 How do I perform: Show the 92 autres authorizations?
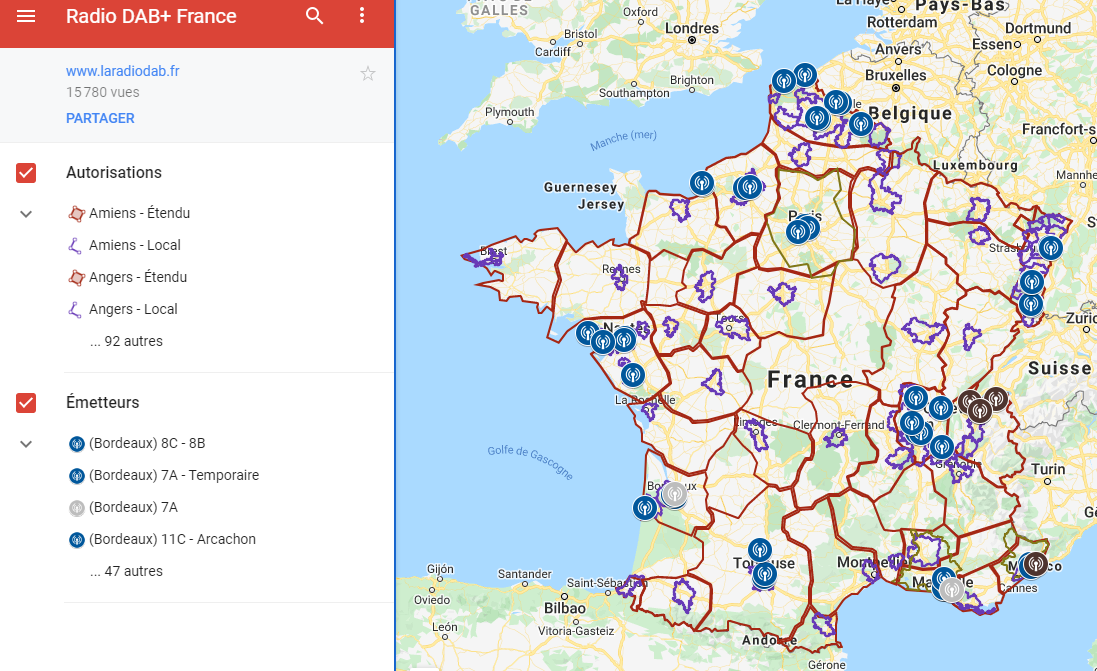(x=126, y=341)
